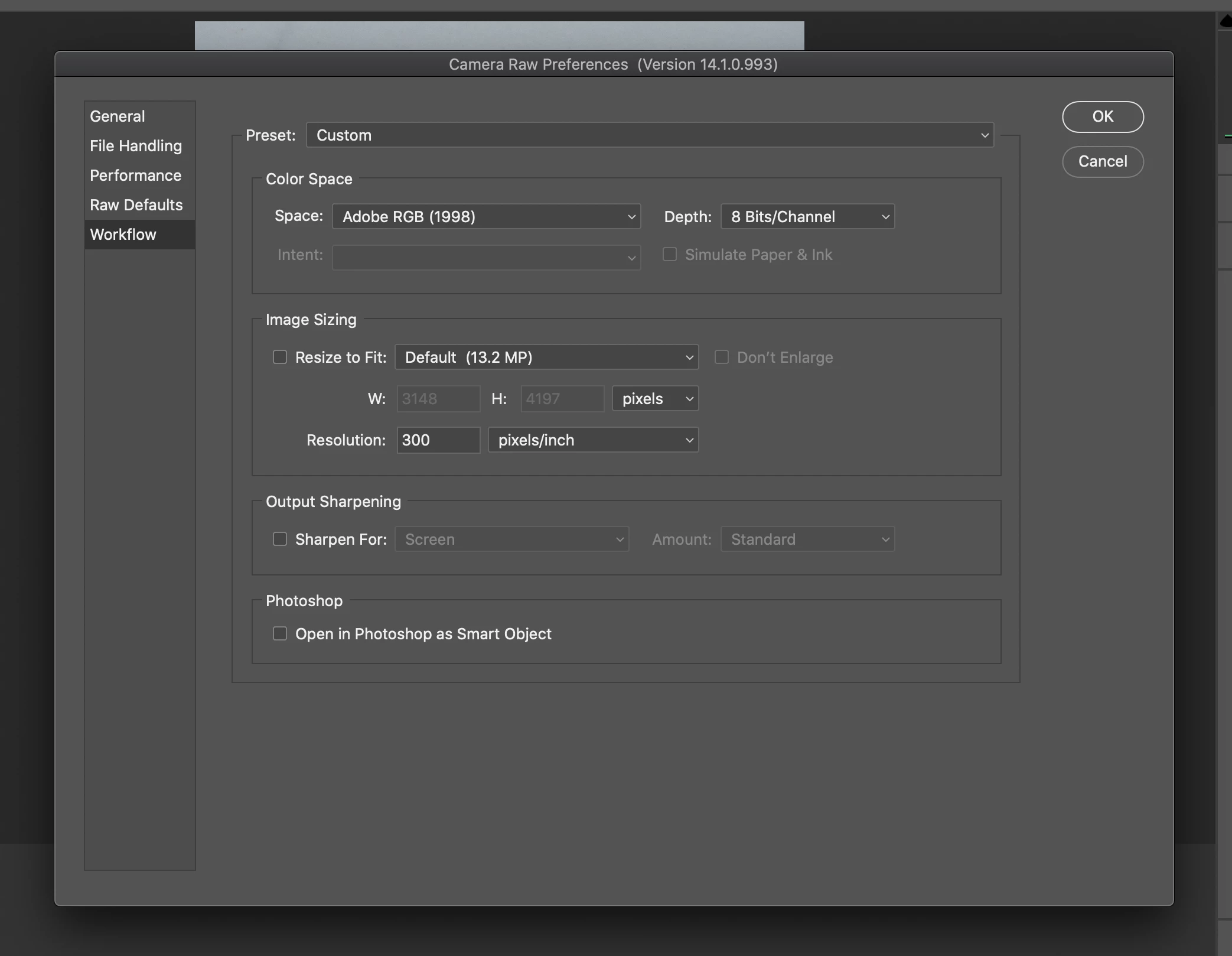This screenshot has height=956, width=1232.
Task: Open Resize to Fit Default (13.2 MP) dropdown
Action: click(546, 357)
